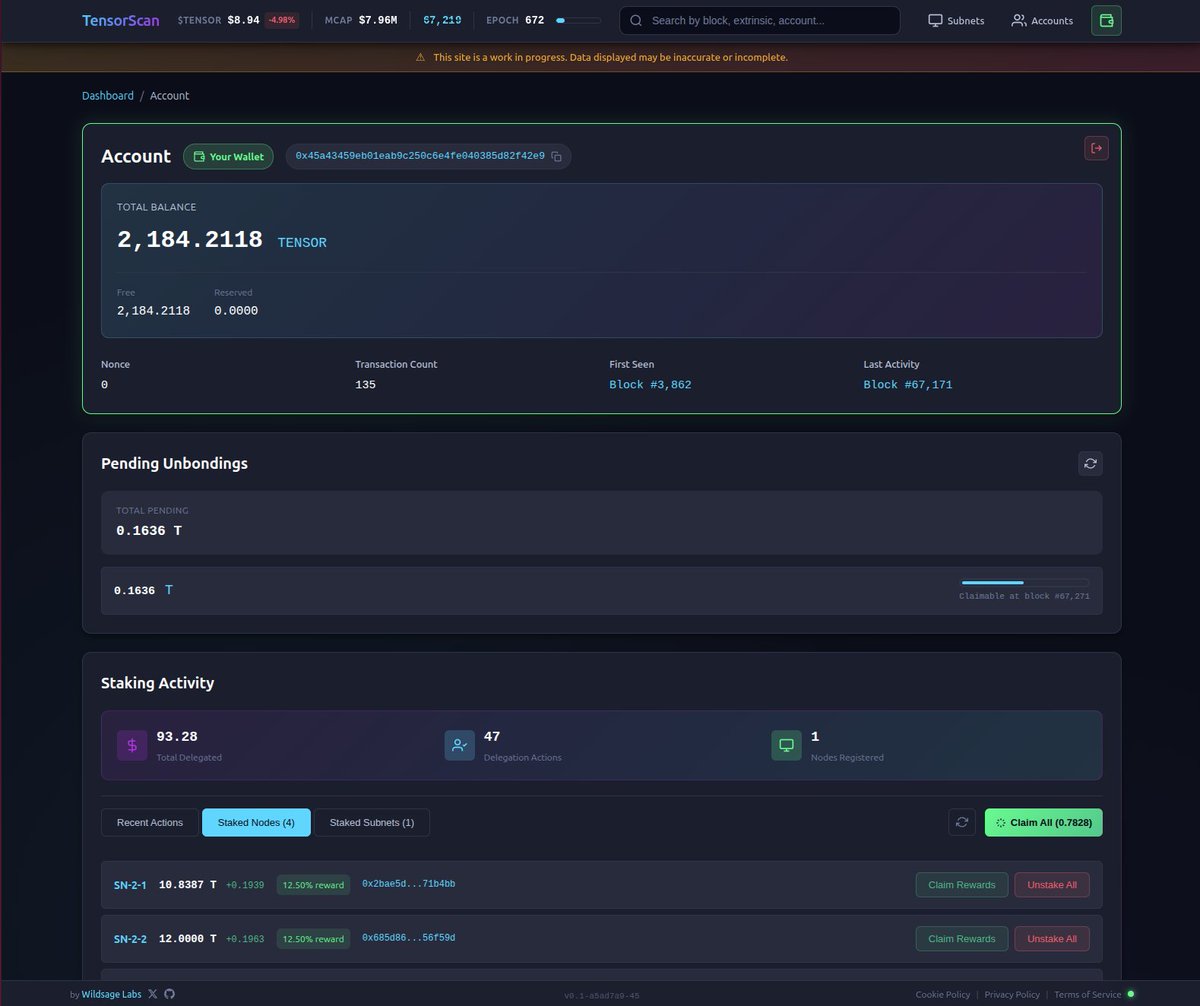This screenshot has width=1200, height=1006.
Task: Refresh staking list next to Claim All
Action: [962, 822]
